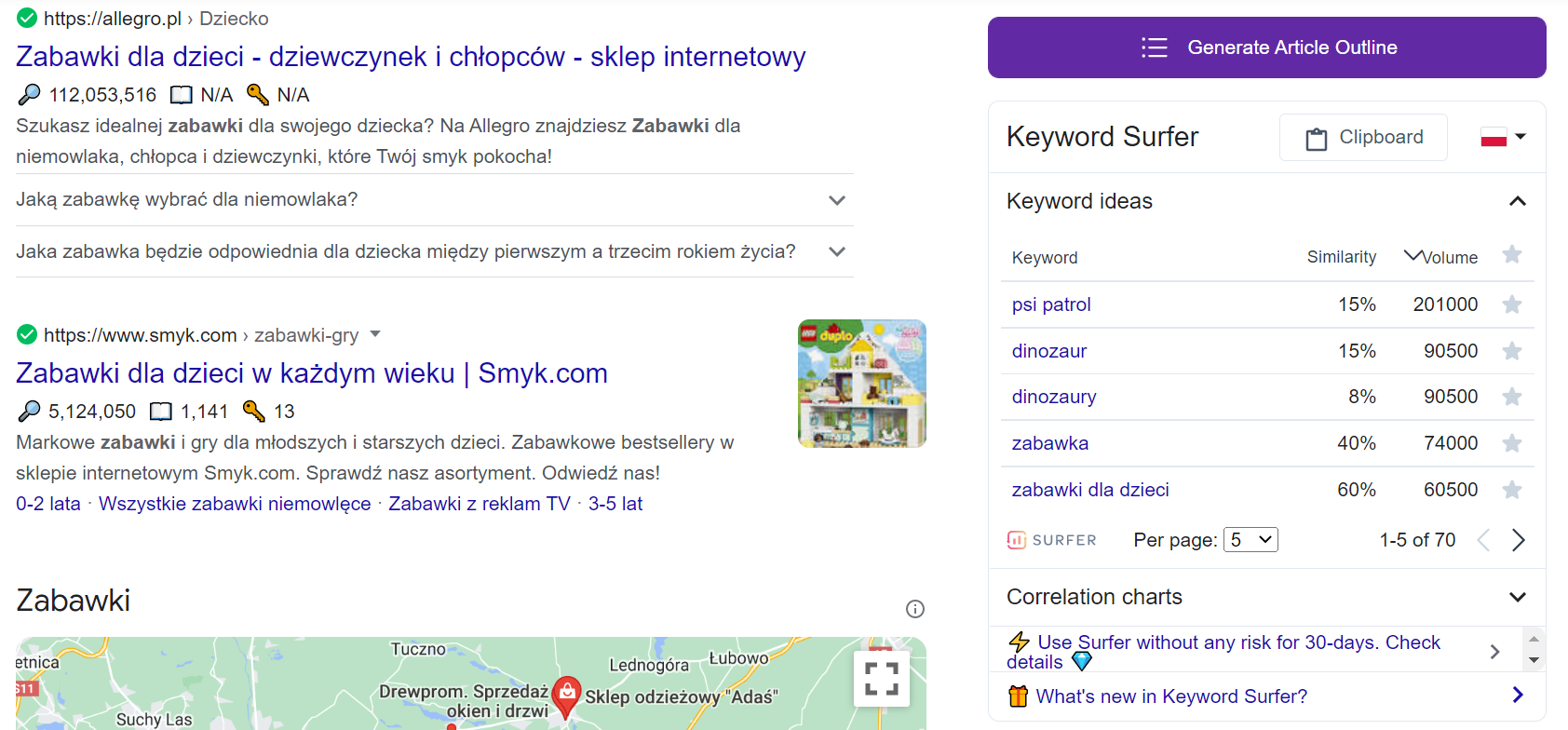Click keyword zabawki dla dzieci
The width and height of the screenshot is (1568, 730).
pyautogui.click(x=1090, y=490)
